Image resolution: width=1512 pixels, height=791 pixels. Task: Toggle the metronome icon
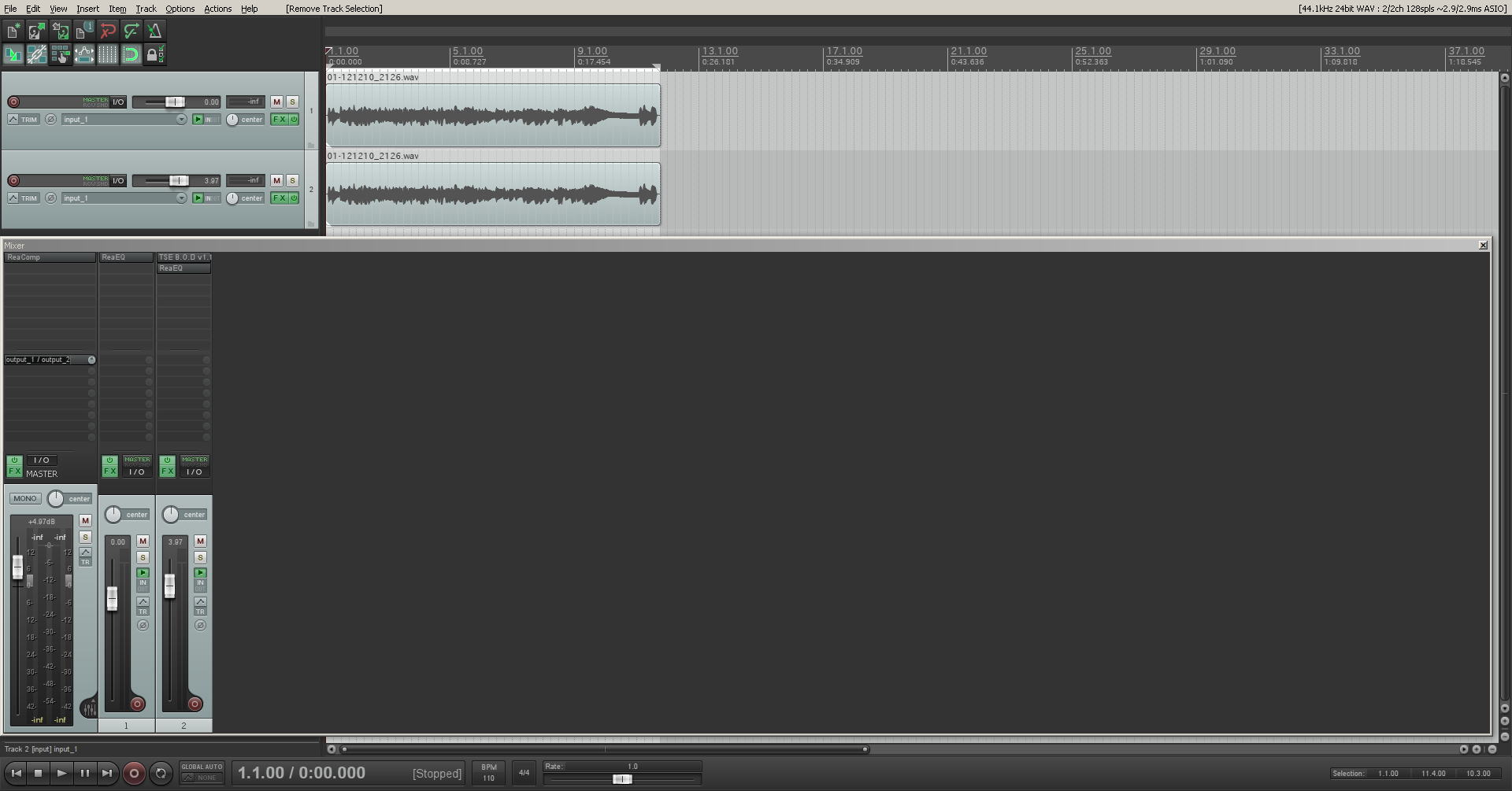pos(155,31)
